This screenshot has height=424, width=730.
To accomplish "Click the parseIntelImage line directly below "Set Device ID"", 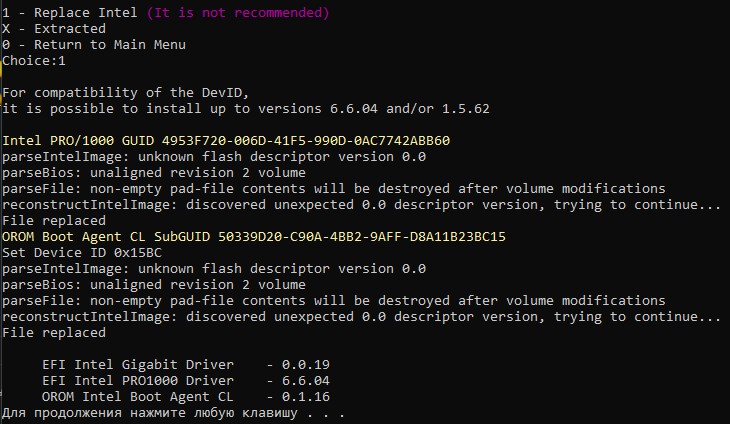I will click(214, 269).
